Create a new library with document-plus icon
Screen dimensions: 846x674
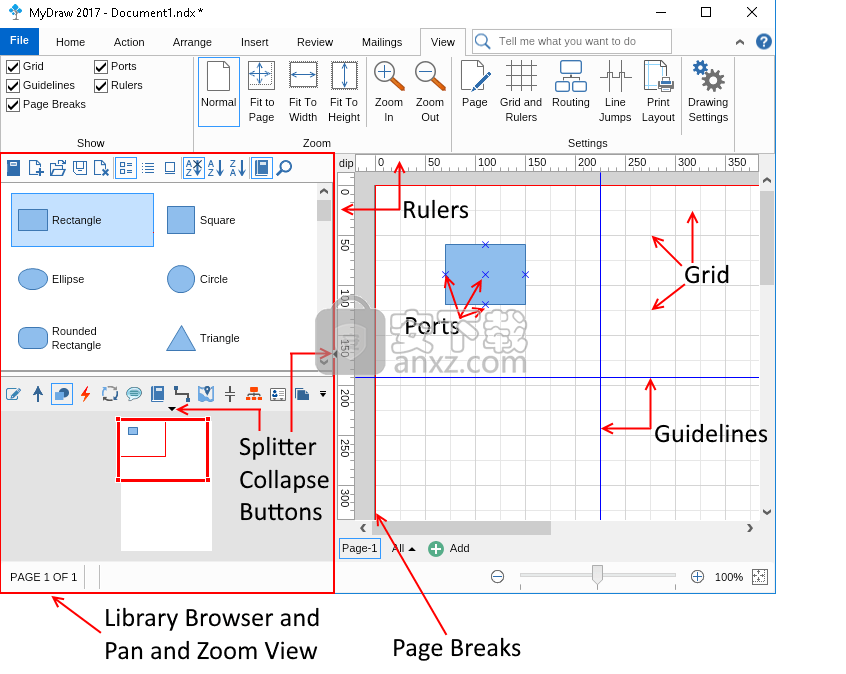[x=36, y=168]
